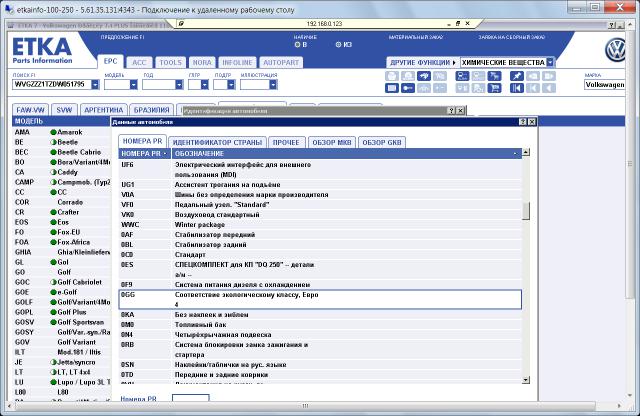Switch to the AUTOPART tab

point(281,62)
